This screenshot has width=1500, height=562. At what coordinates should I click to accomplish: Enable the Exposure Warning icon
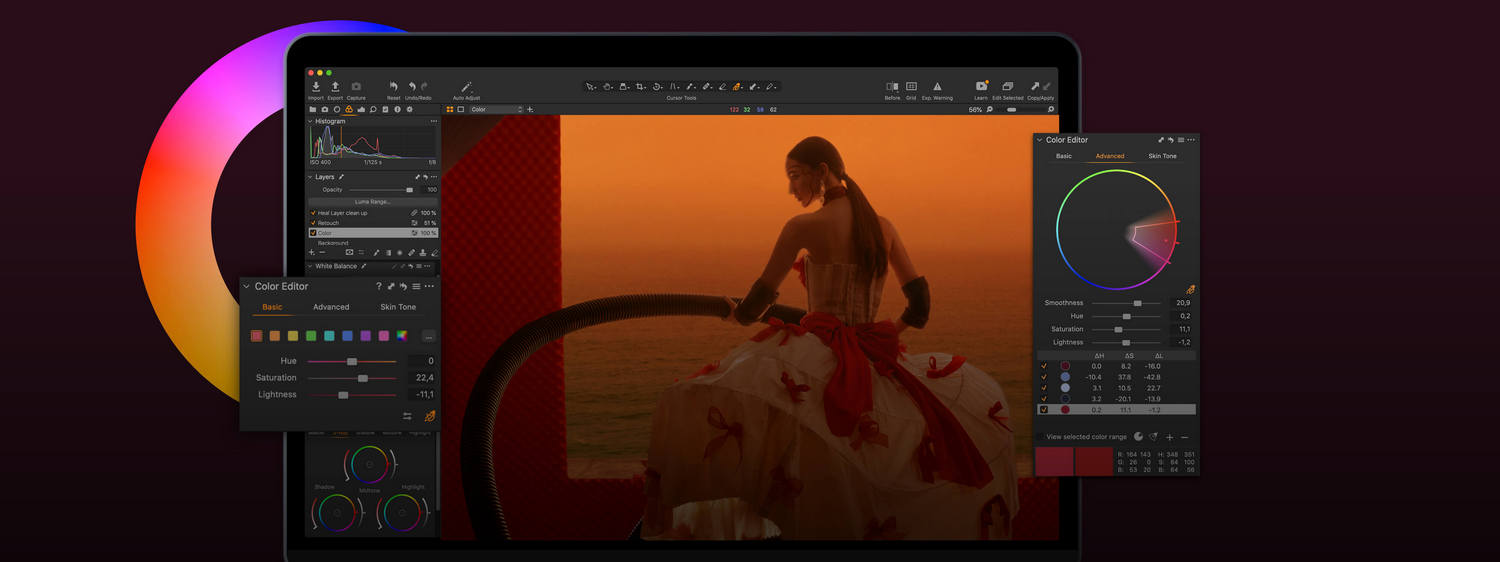(x=937, y=87)
